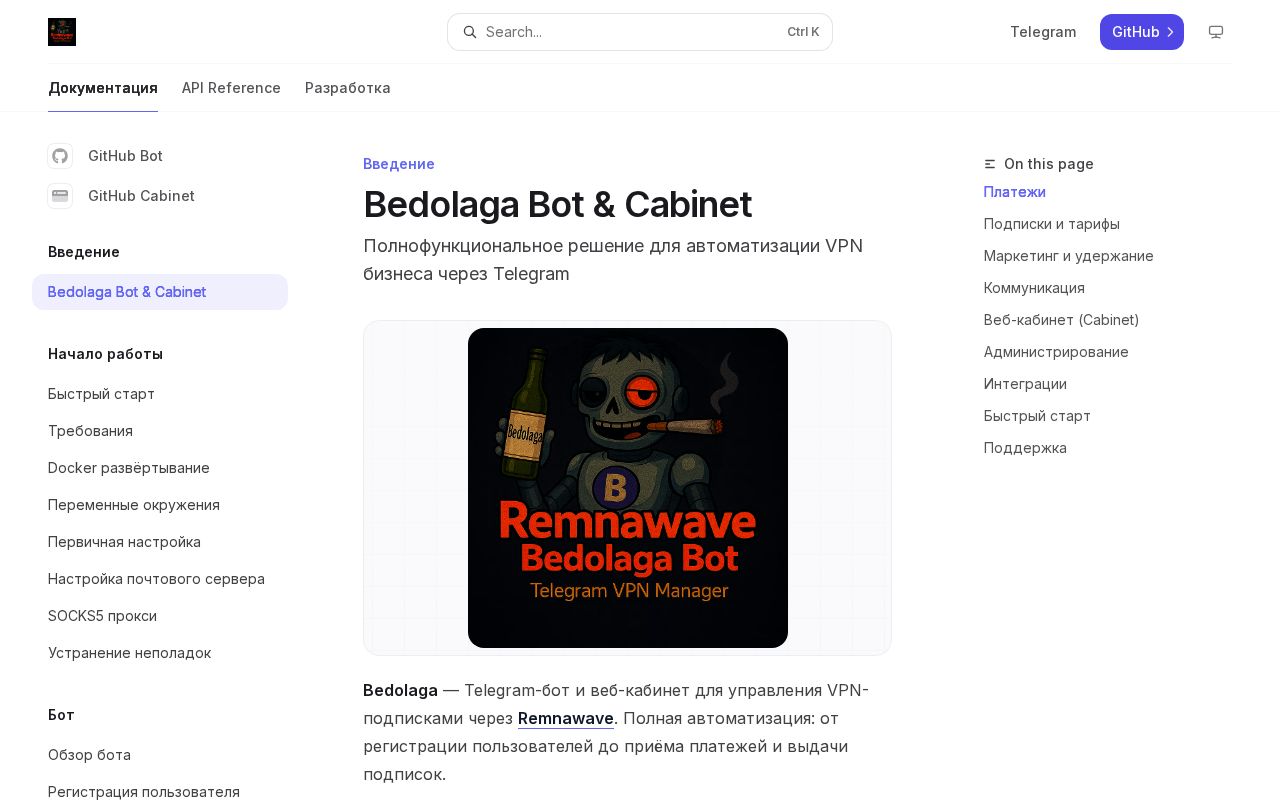Screen dimensions: 1280x800
Task: Open the Обзор бота sidebar page
Action: pos(160,755)
